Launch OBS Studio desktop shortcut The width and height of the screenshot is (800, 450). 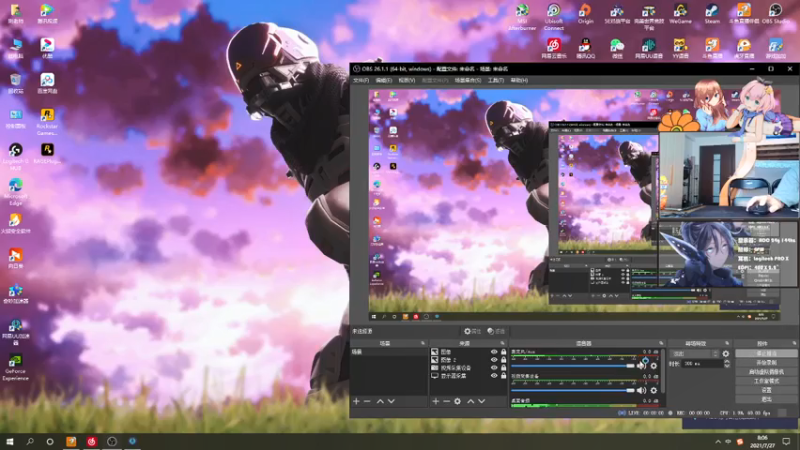point(775,14)
